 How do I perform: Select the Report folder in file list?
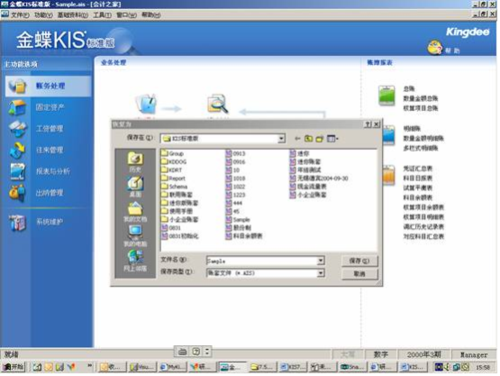pos(173,179)
